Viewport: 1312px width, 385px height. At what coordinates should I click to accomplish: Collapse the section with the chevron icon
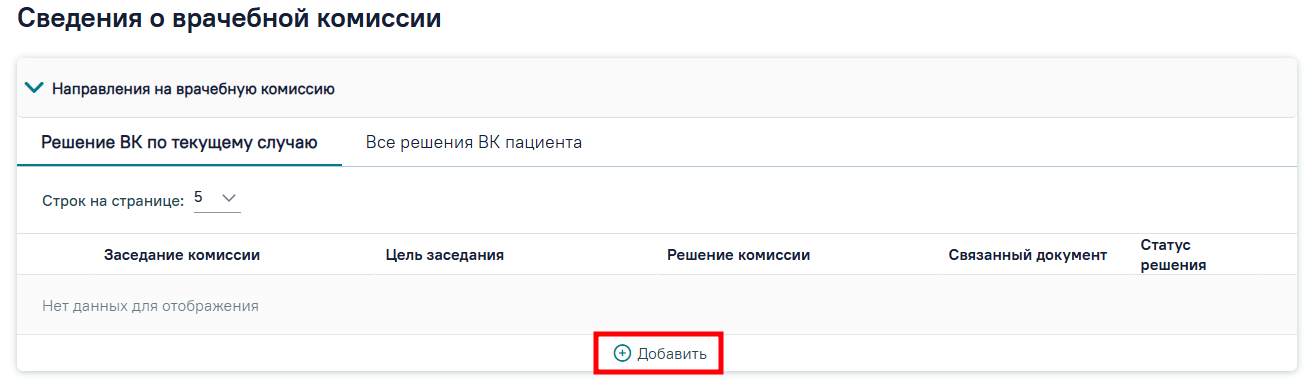(34, 88)
